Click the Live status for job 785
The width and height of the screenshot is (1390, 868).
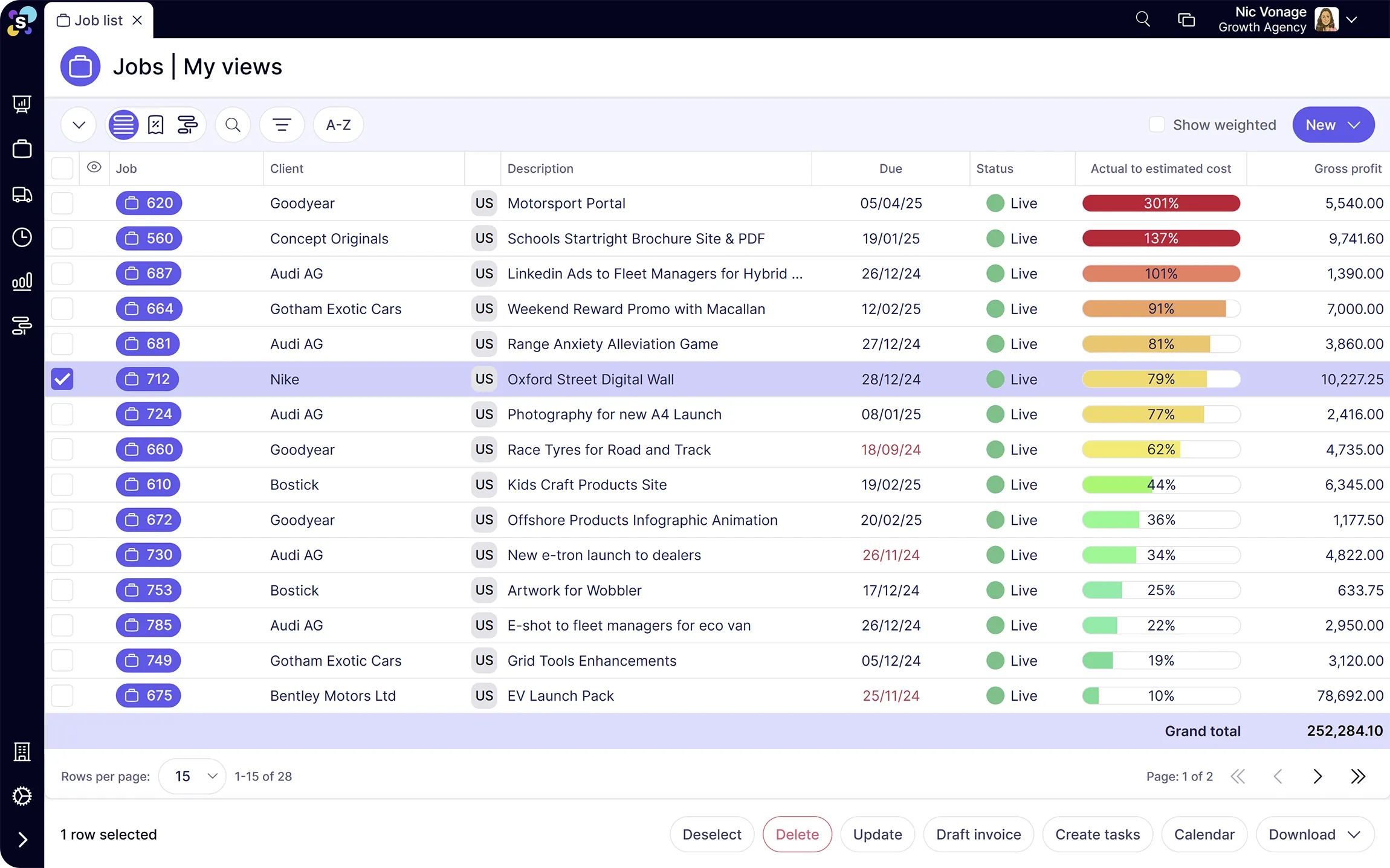click(x=1012, y=625)
